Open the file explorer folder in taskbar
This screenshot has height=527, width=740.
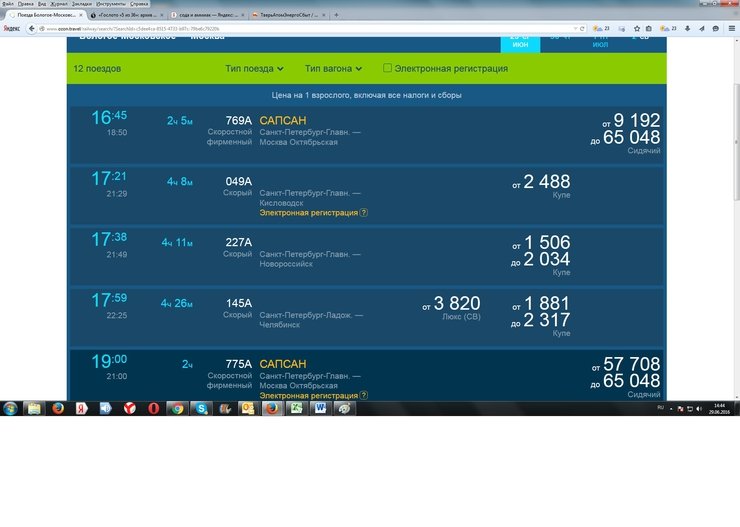click(x=34, y=408)
